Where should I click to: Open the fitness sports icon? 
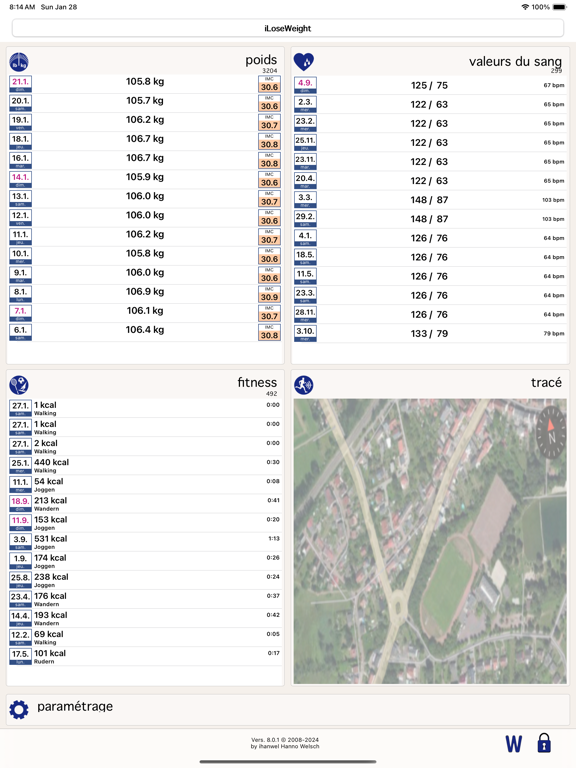click(x=19, y=385)
